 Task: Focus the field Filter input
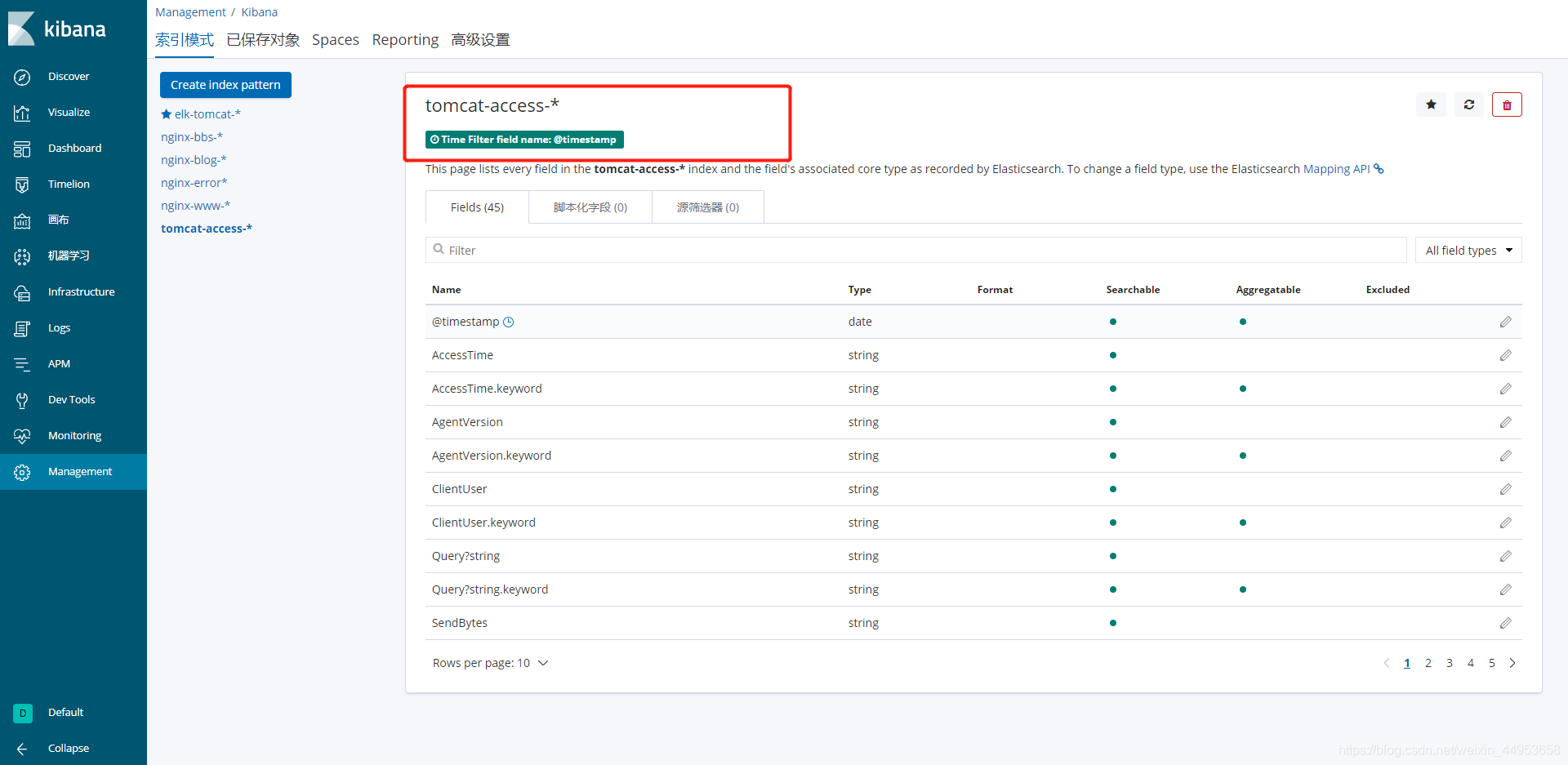point(915,250)
